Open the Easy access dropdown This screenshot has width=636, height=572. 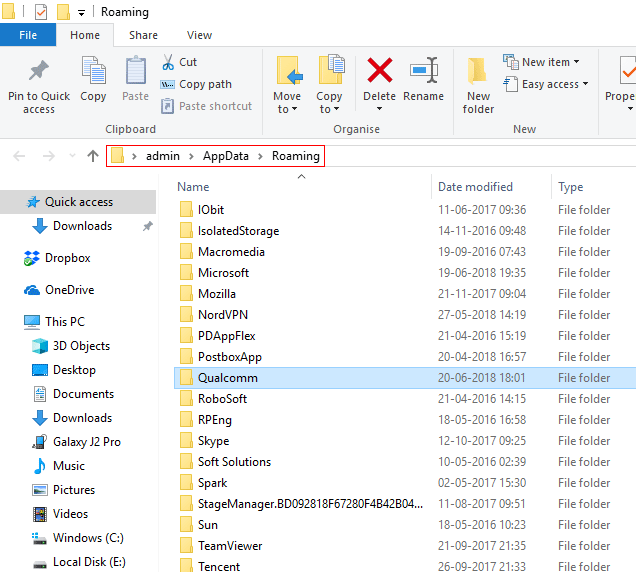tap(585, 84)
